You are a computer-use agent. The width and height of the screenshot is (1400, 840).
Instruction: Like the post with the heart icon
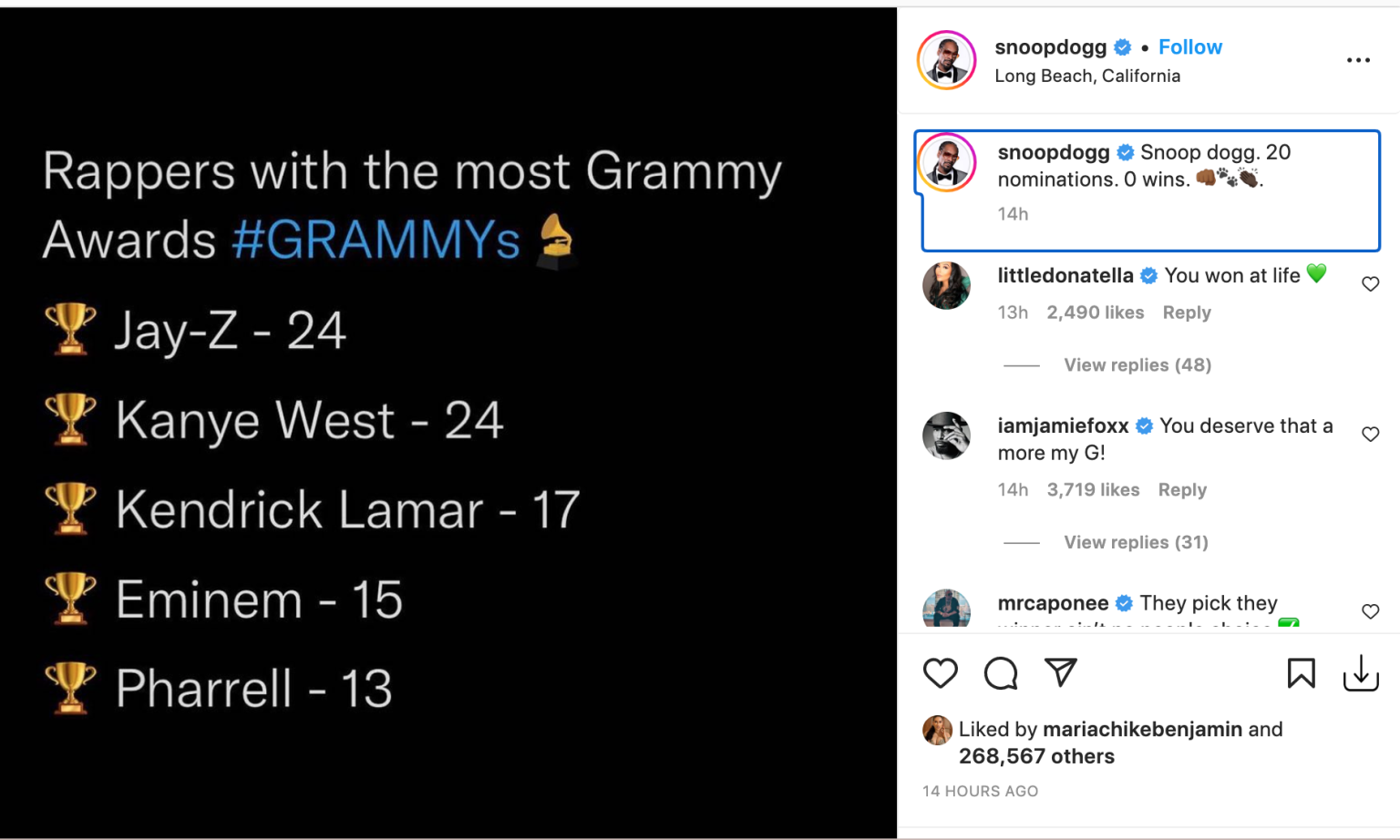coord(940,673)
